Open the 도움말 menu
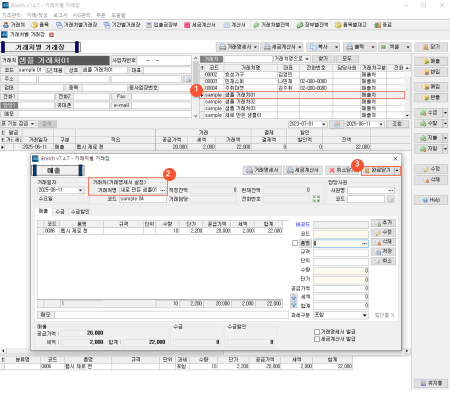450x400 pixels. [118, 15]
